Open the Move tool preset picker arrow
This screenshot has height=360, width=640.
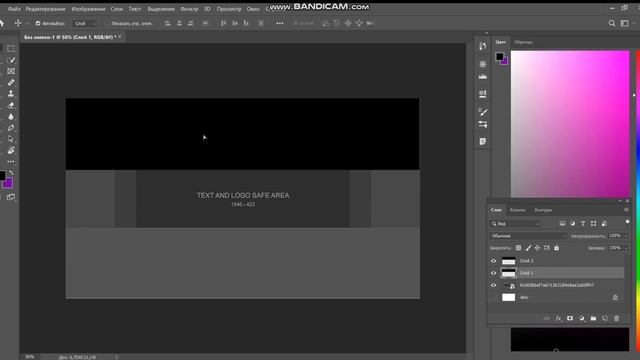pyautogui.click(x=27, y=24)
